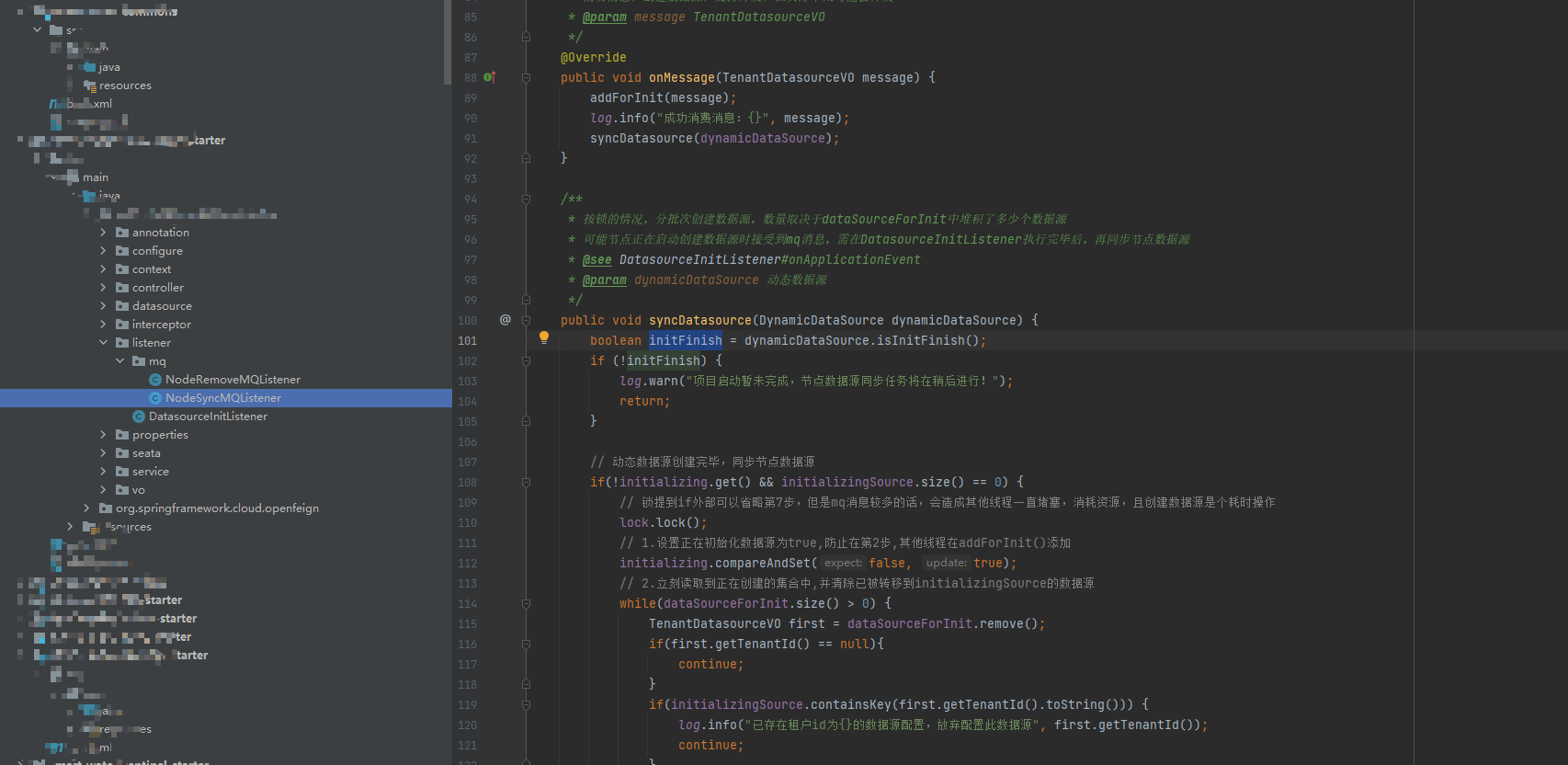Image resolution: width=1568 pixels, height=765 pixels.
Task: Click the DatasourceInitListener class icon
Action: [139, 417]
